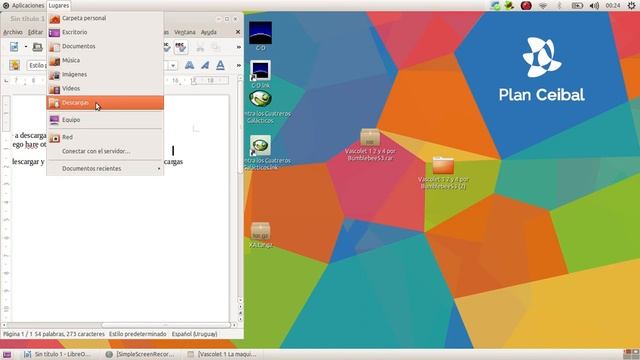Expand the standard toolbar overflow chevron

239,47
